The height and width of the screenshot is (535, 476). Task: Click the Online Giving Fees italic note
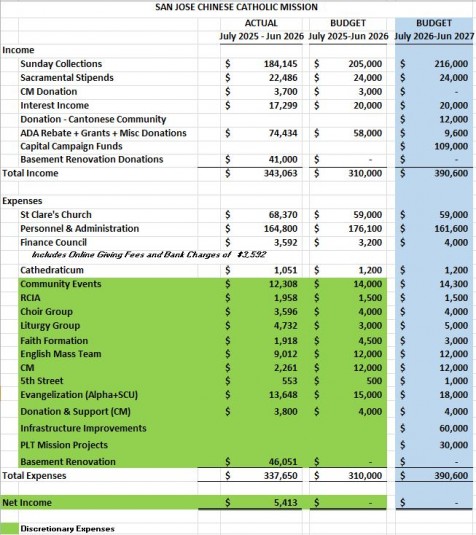pyautogui.click(x=149, y=255)
